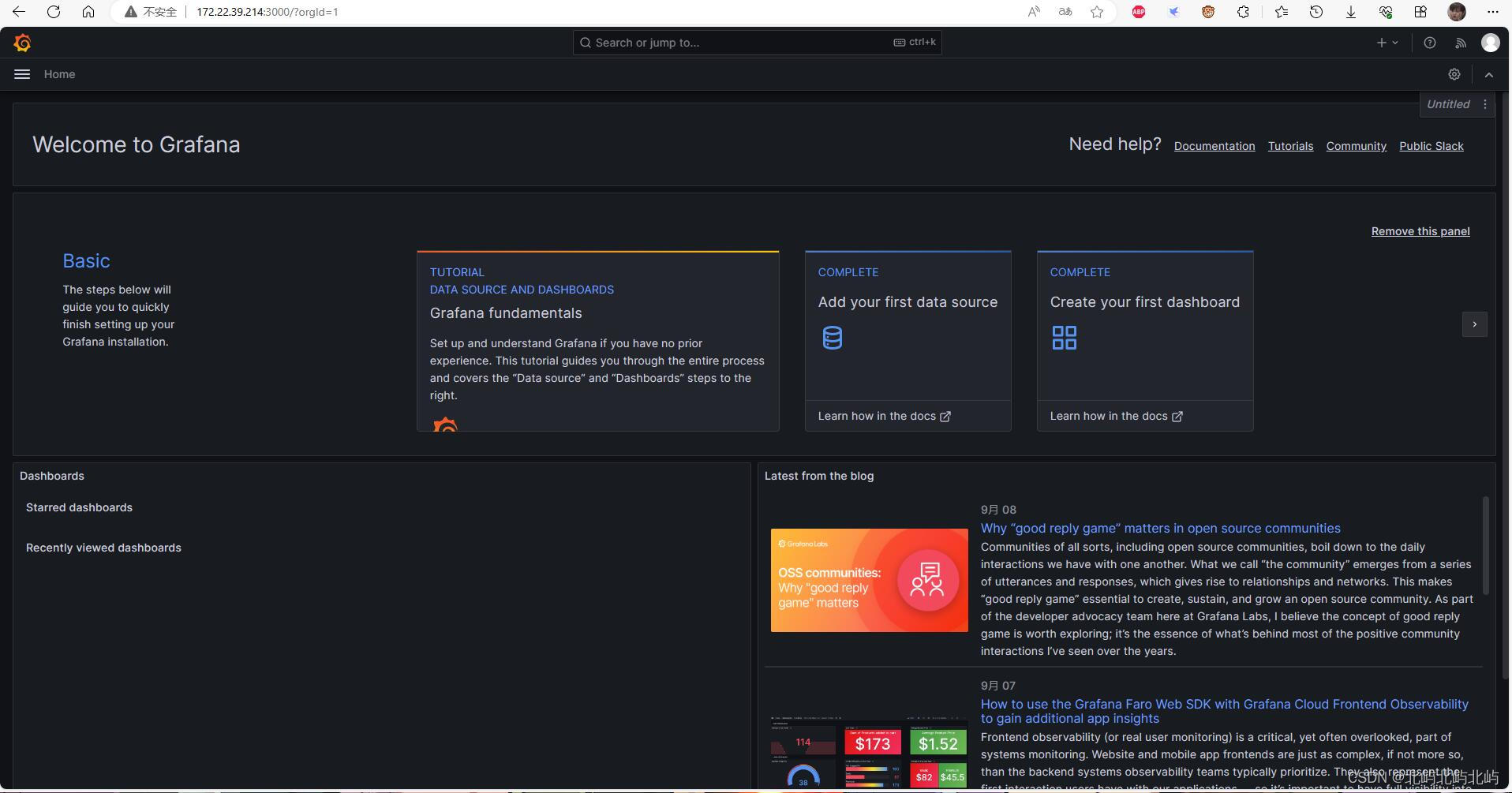Open the Documentation link

[x=1214, y=146]
